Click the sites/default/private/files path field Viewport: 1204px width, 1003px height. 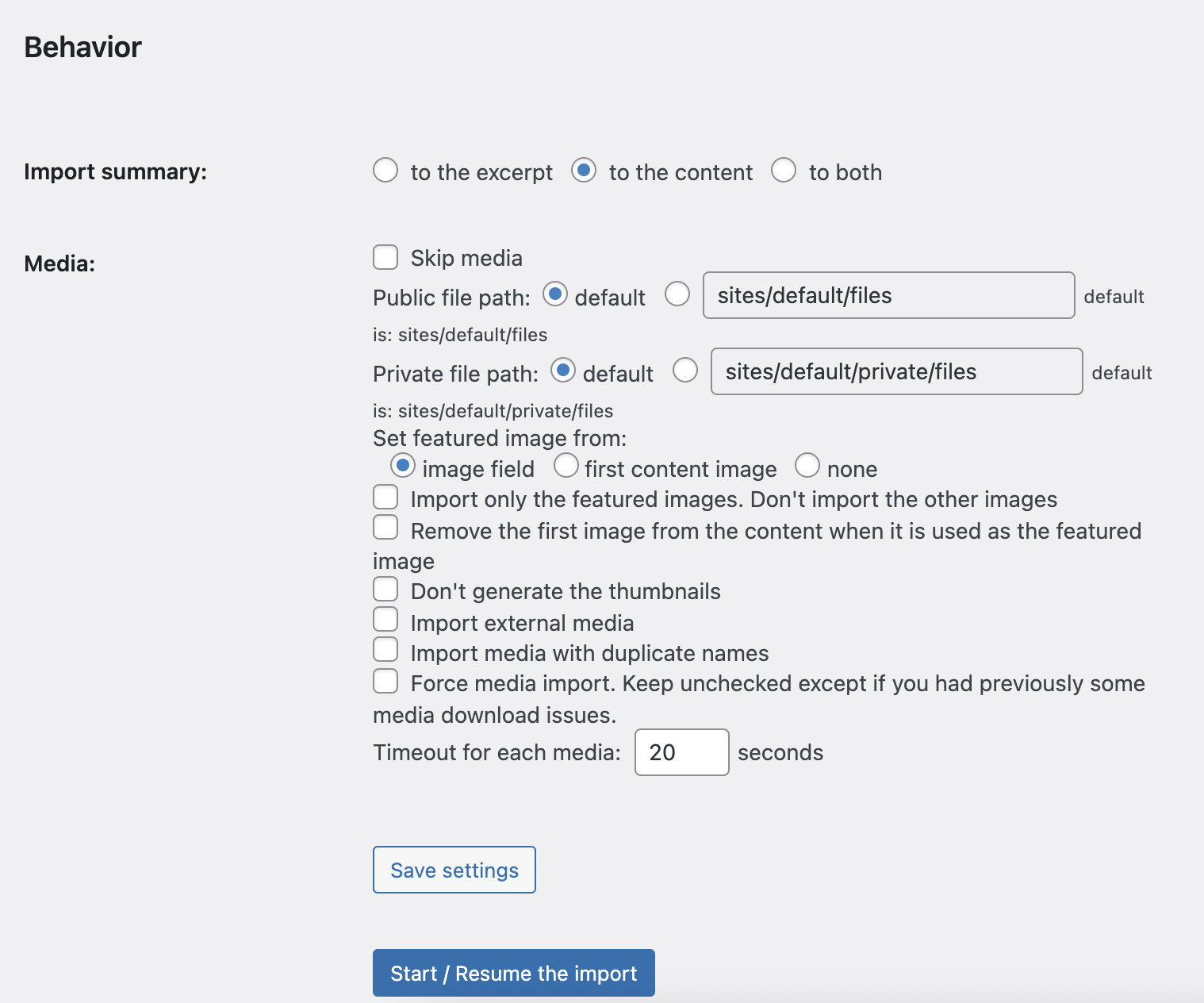[897, 371]
